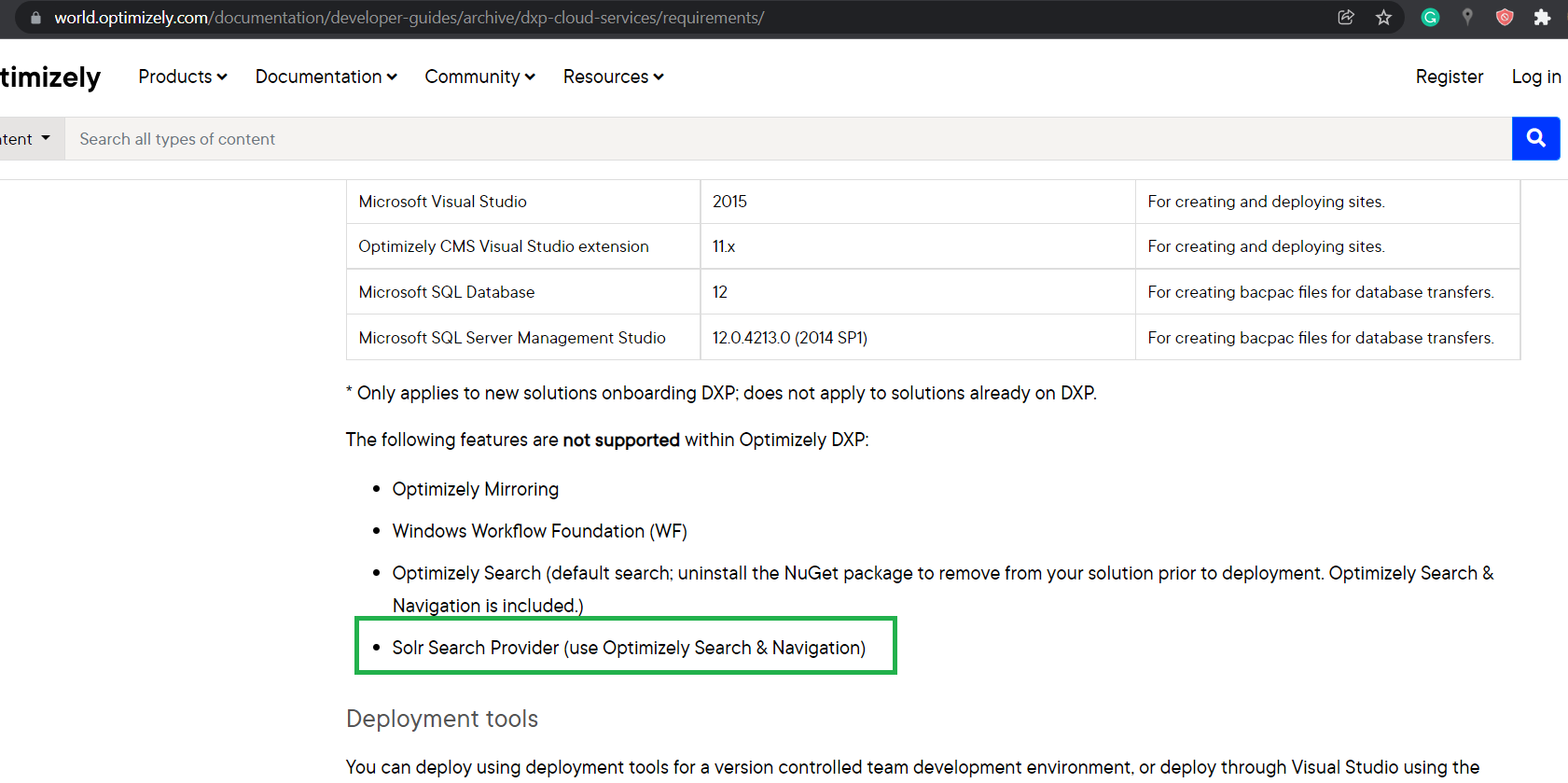The image size is (1568, 783).
Task: Select the 2015 version cell
Action: (918, 202)
